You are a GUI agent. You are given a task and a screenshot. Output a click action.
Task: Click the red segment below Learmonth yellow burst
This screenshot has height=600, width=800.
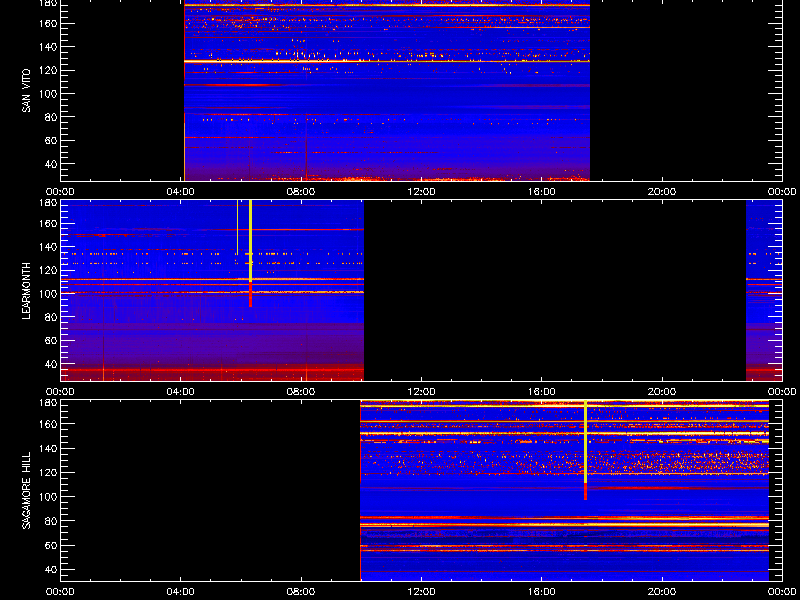coord(251,294)
